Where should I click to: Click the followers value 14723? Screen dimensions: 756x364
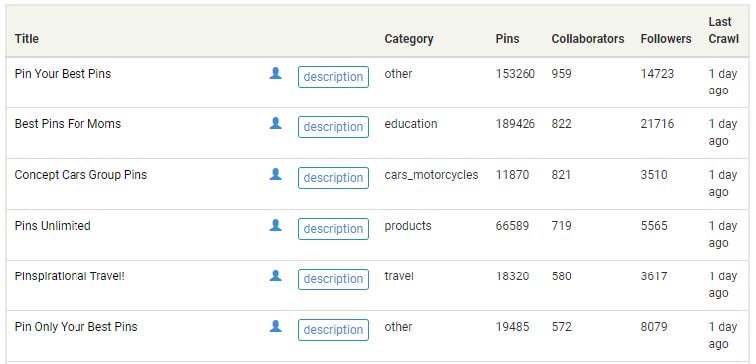pos(657,74)
